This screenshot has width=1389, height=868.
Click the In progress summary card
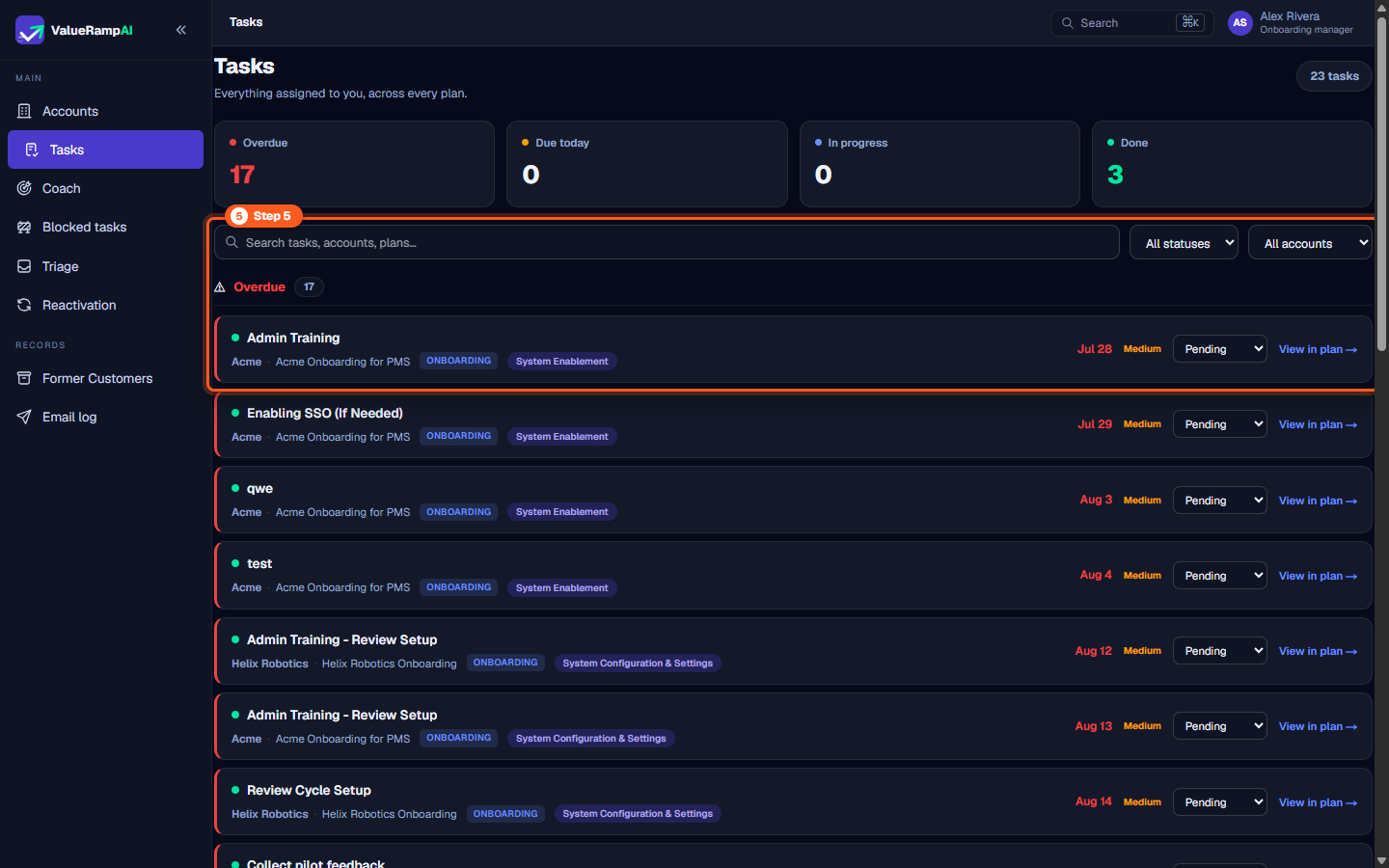(940, 164)
